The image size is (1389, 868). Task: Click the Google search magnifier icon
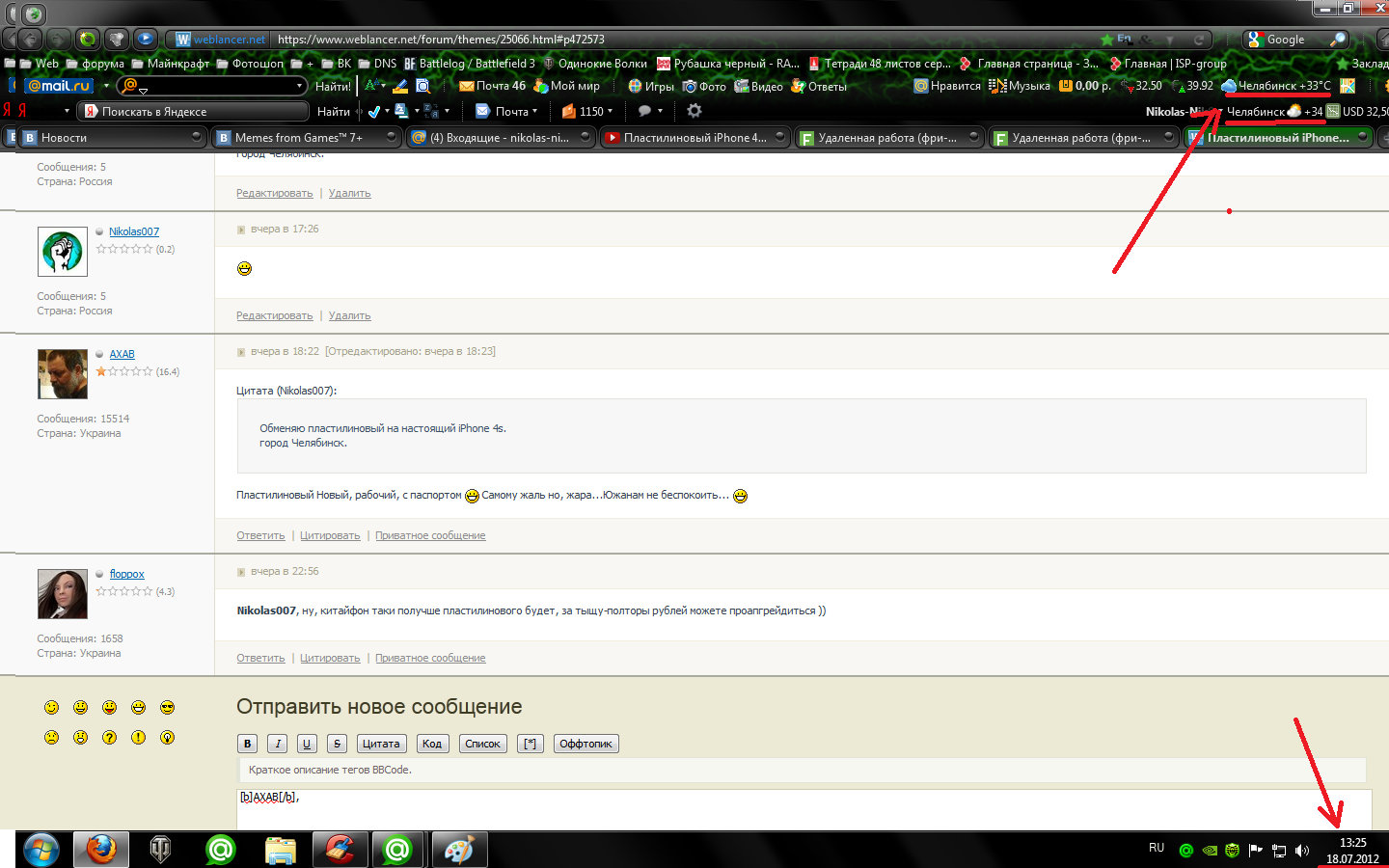[x=1337, y=40]
